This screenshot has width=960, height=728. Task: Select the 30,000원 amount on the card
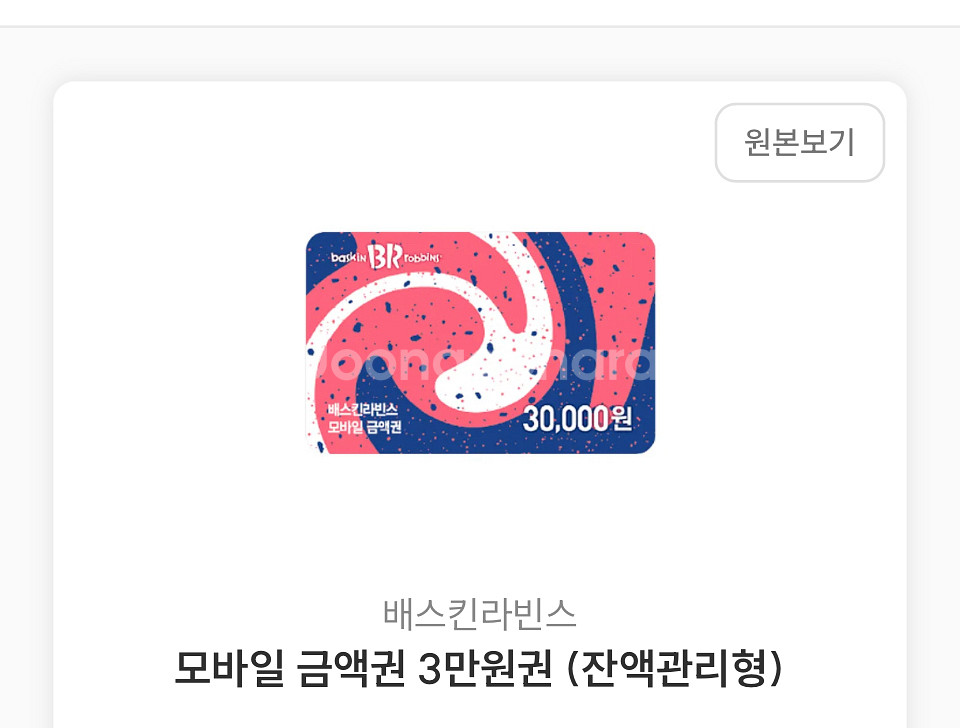pyautogui.click(x=577, y=419)
